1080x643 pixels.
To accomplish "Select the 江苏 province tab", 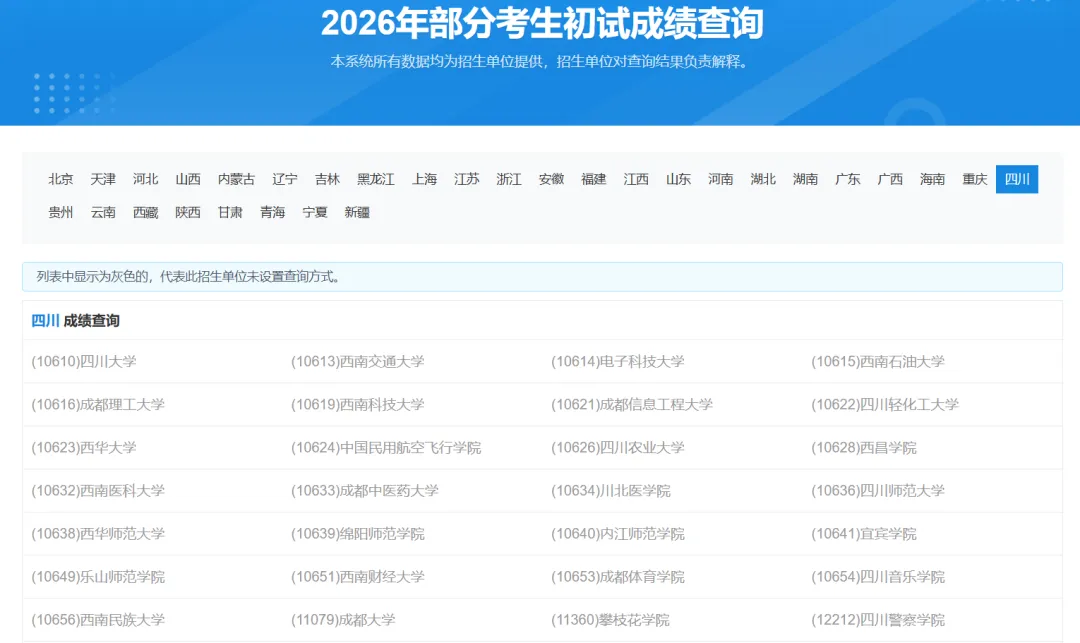I will pos(467,179).
